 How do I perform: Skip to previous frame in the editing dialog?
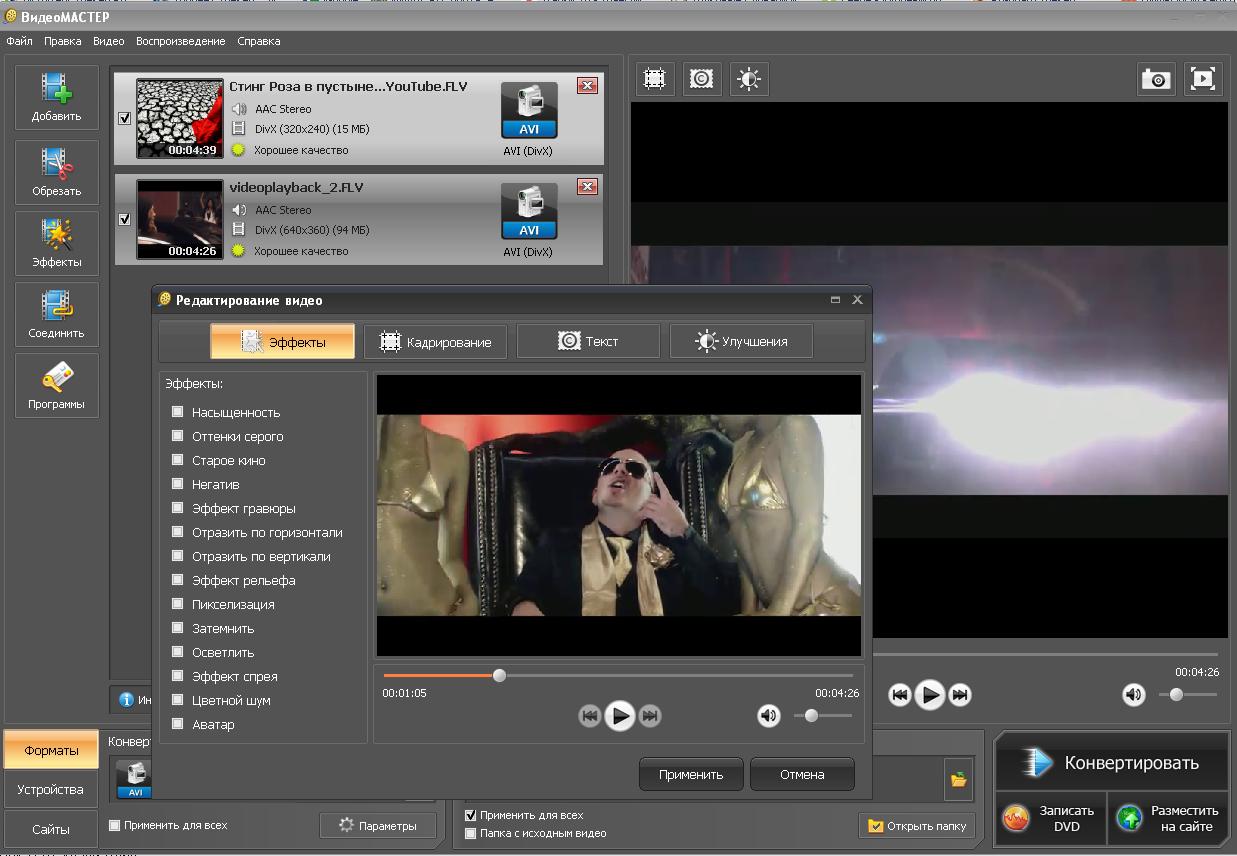[590, 716]
